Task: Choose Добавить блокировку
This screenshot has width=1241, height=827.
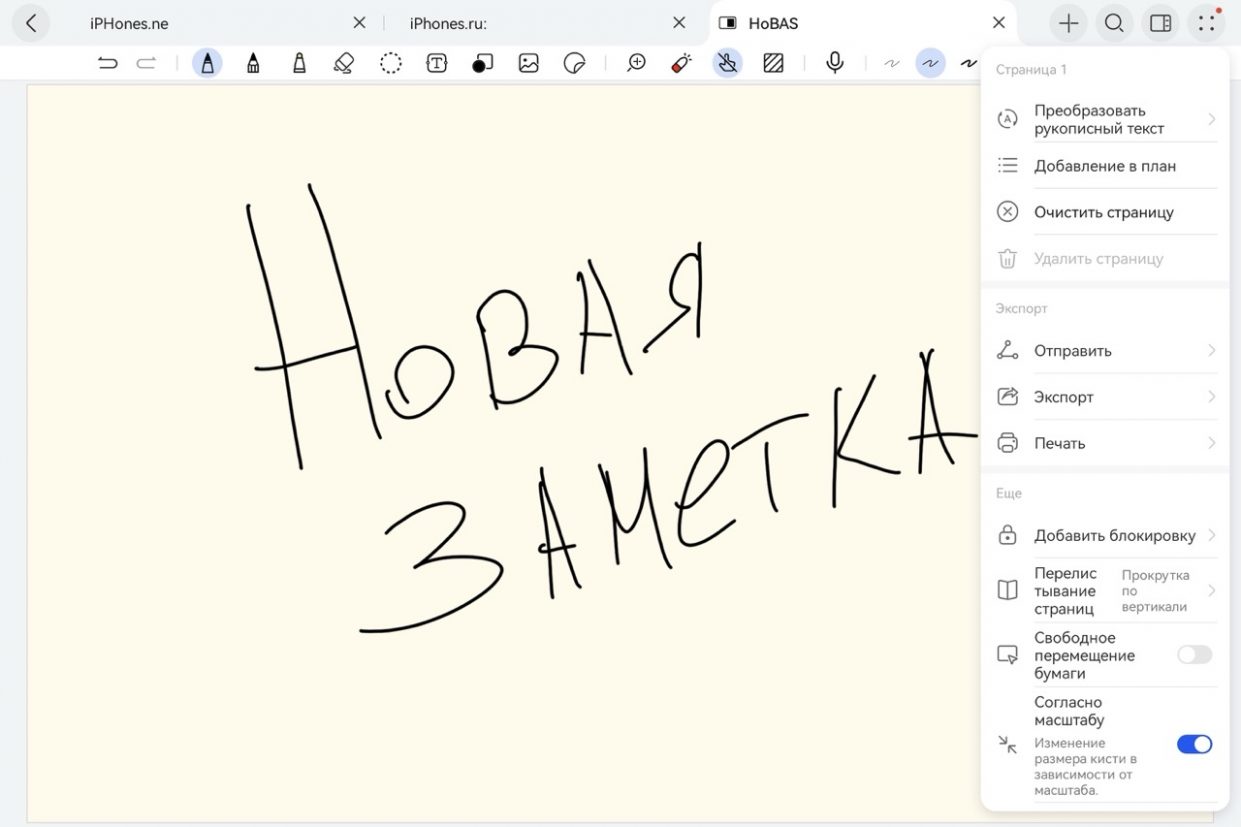Action: coord(1105,536)
